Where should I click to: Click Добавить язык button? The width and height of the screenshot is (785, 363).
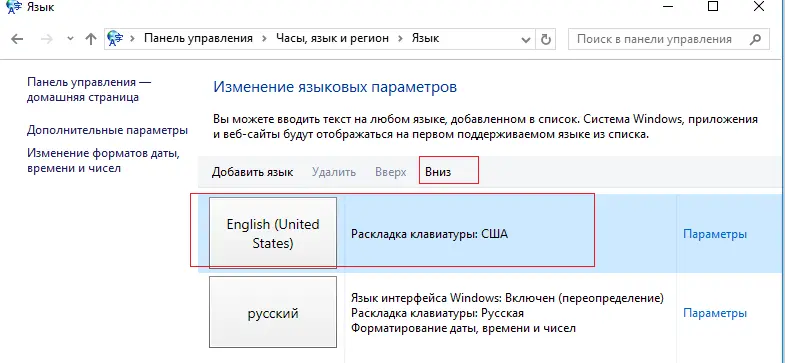coord(252,172)
